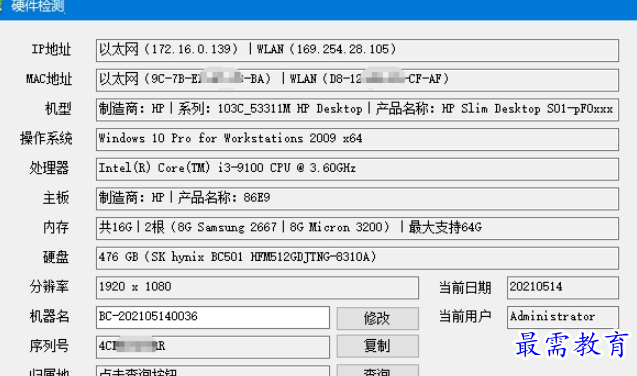
Task: Click the 归属地 field with 点击查询按钮
Action: click(x=213, y=371)
